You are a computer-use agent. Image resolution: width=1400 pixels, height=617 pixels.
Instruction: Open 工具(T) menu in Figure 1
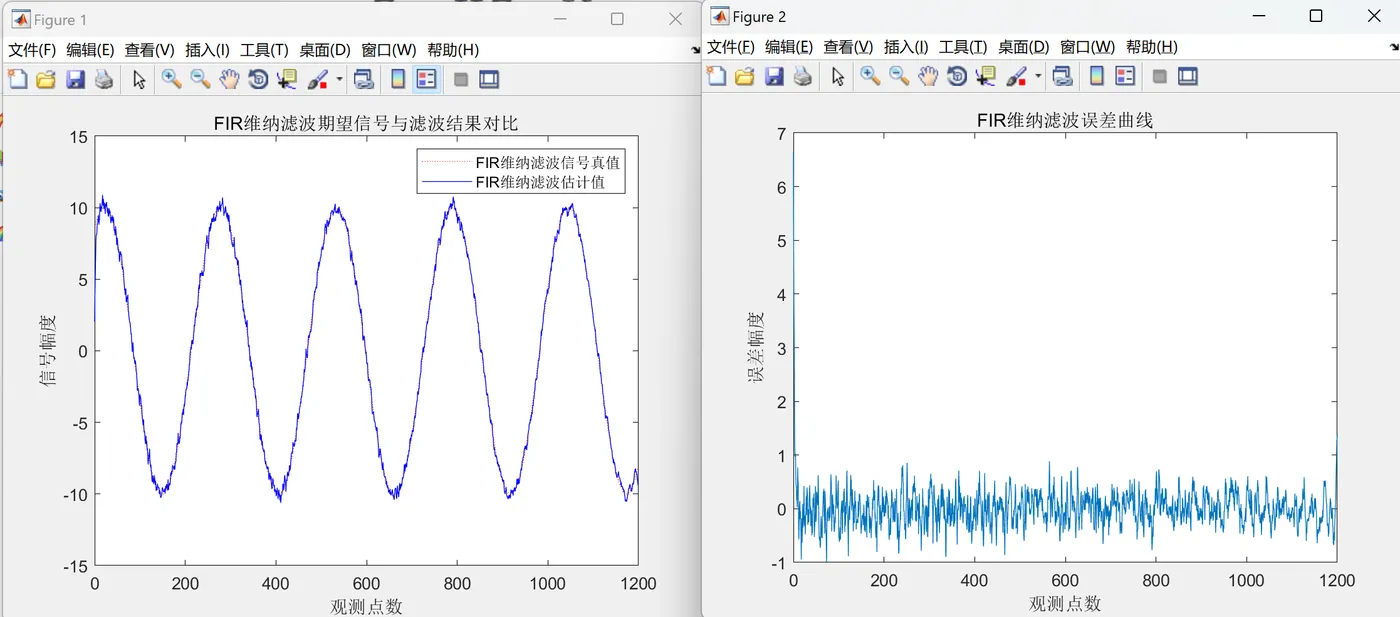[x=264, y=50]
